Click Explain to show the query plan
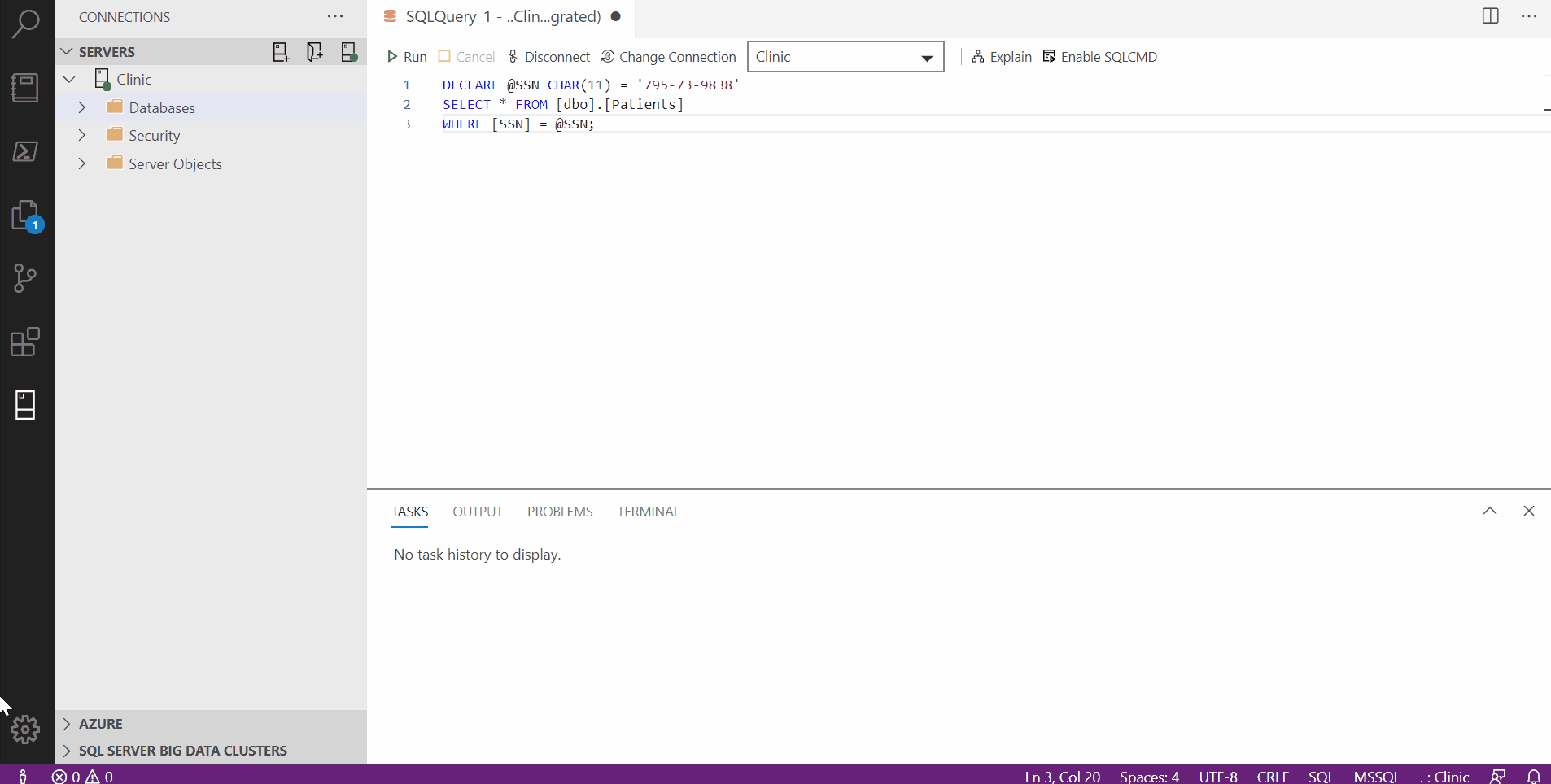 [x=1001, y=56]
